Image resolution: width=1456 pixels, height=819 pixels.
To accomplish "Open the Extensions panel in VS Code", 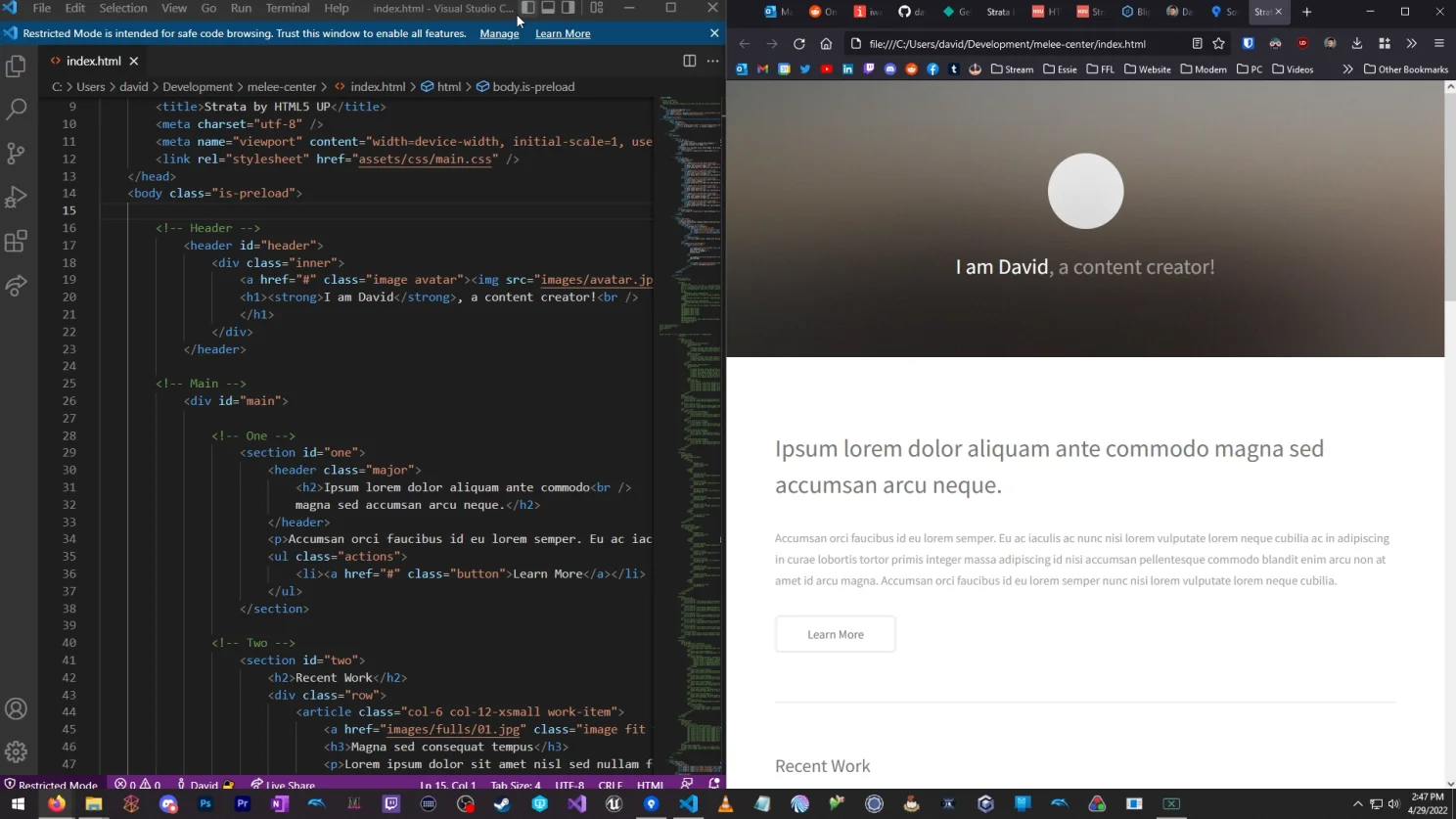I will click(15, 241).
